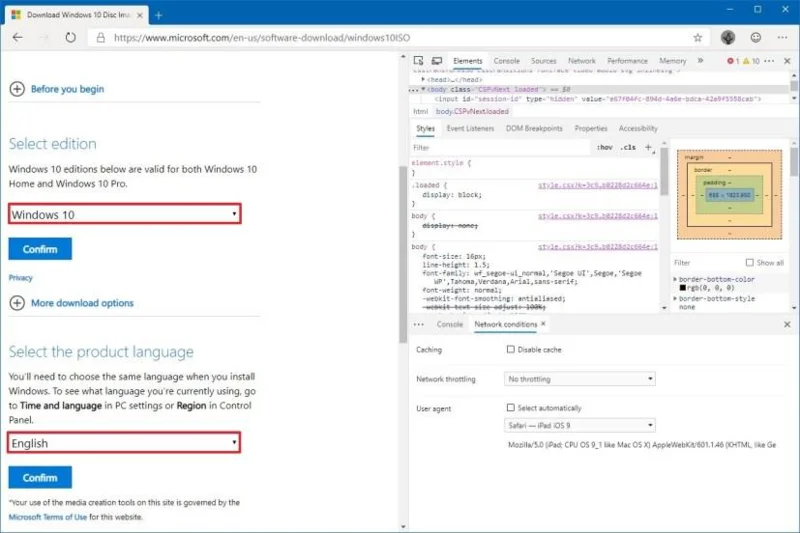Close the Download Windows 10 Disc Image tab
Screen dimensions: 800x533
pos(140,15)
